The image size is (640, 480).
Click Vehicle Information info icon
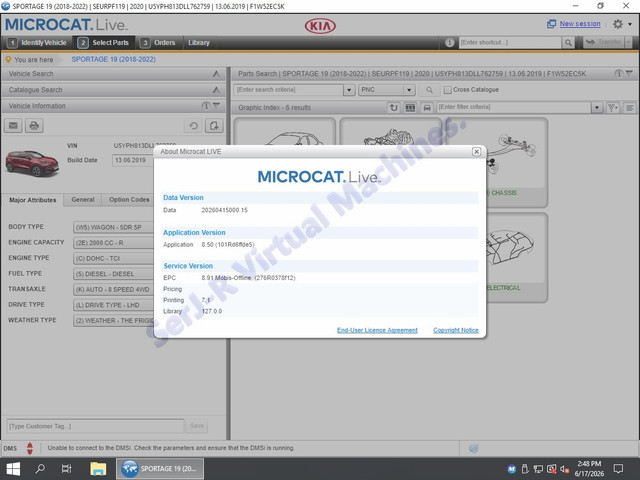[206, 106]
